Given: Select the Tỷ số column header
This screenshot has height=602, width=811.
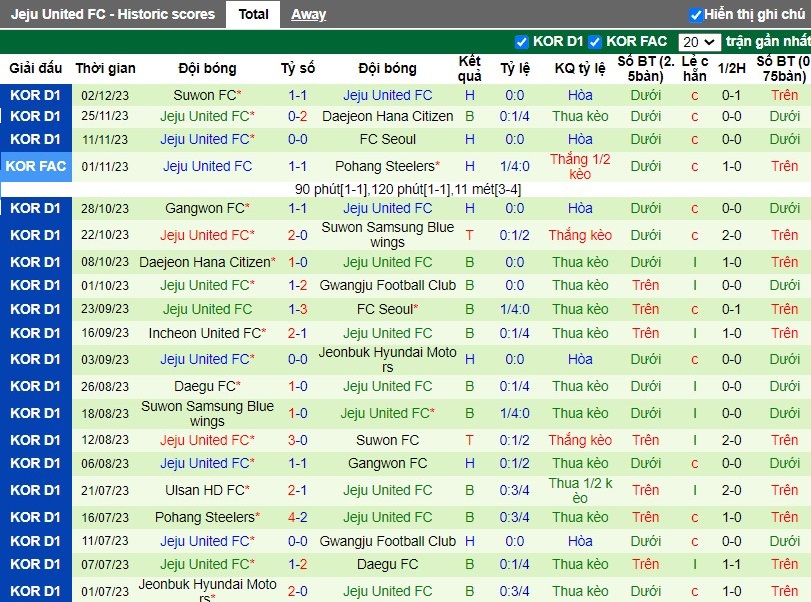Looking at the screenshot, I should coord(297,68).
